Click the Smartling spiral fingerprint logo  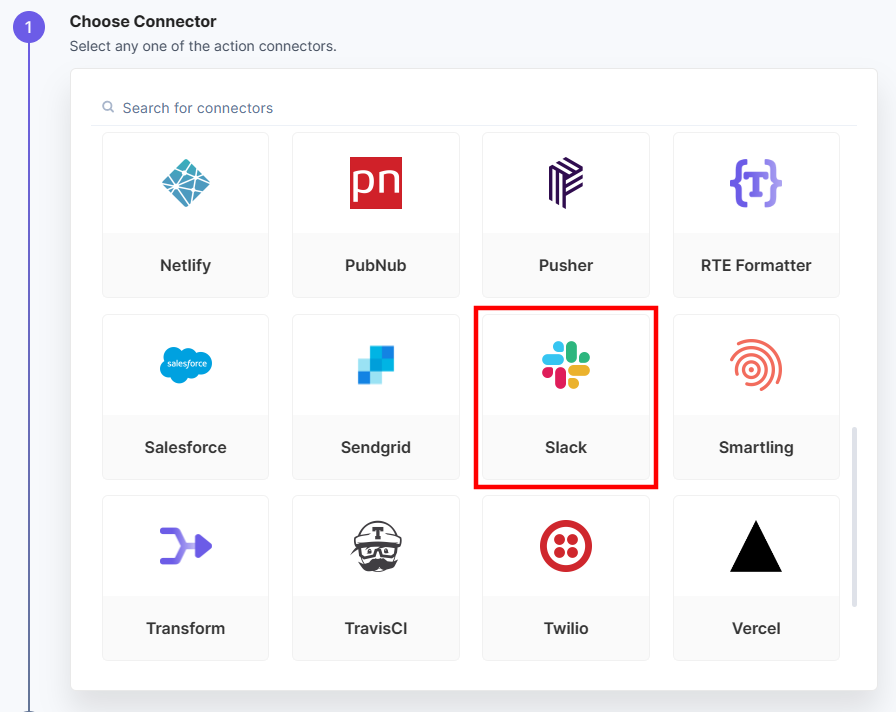point(755,364)
